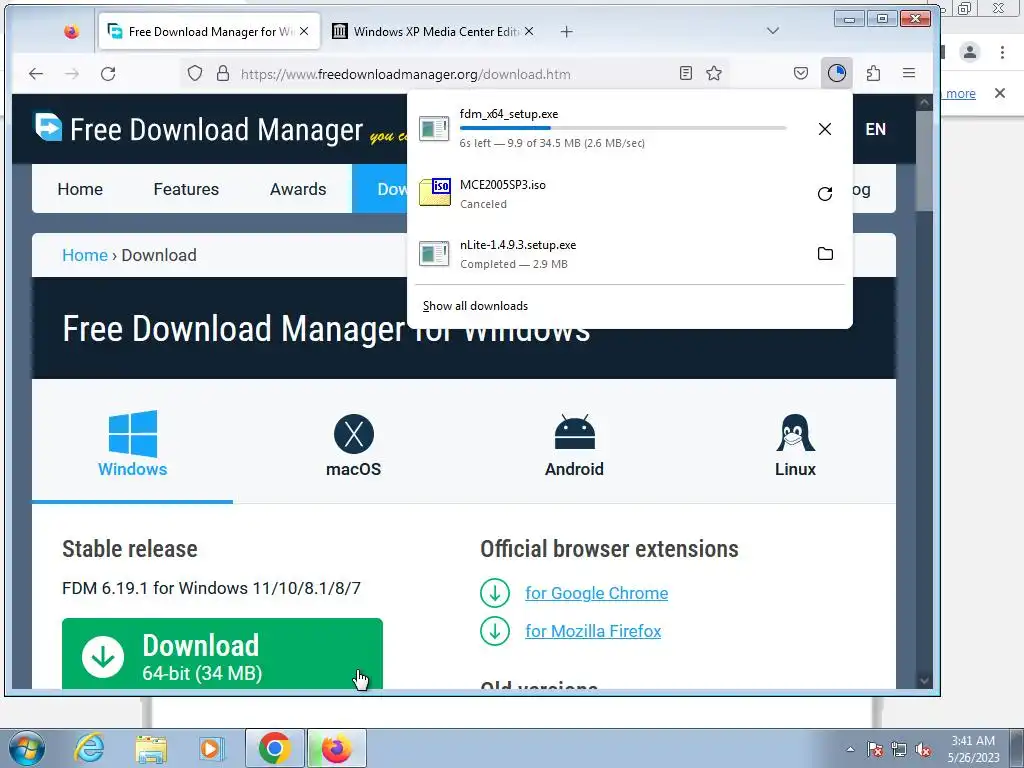The width and height of the screenshot is (1024, 768).
Task: Click the nLite setup file icon
Action: (x=434, y=253)
